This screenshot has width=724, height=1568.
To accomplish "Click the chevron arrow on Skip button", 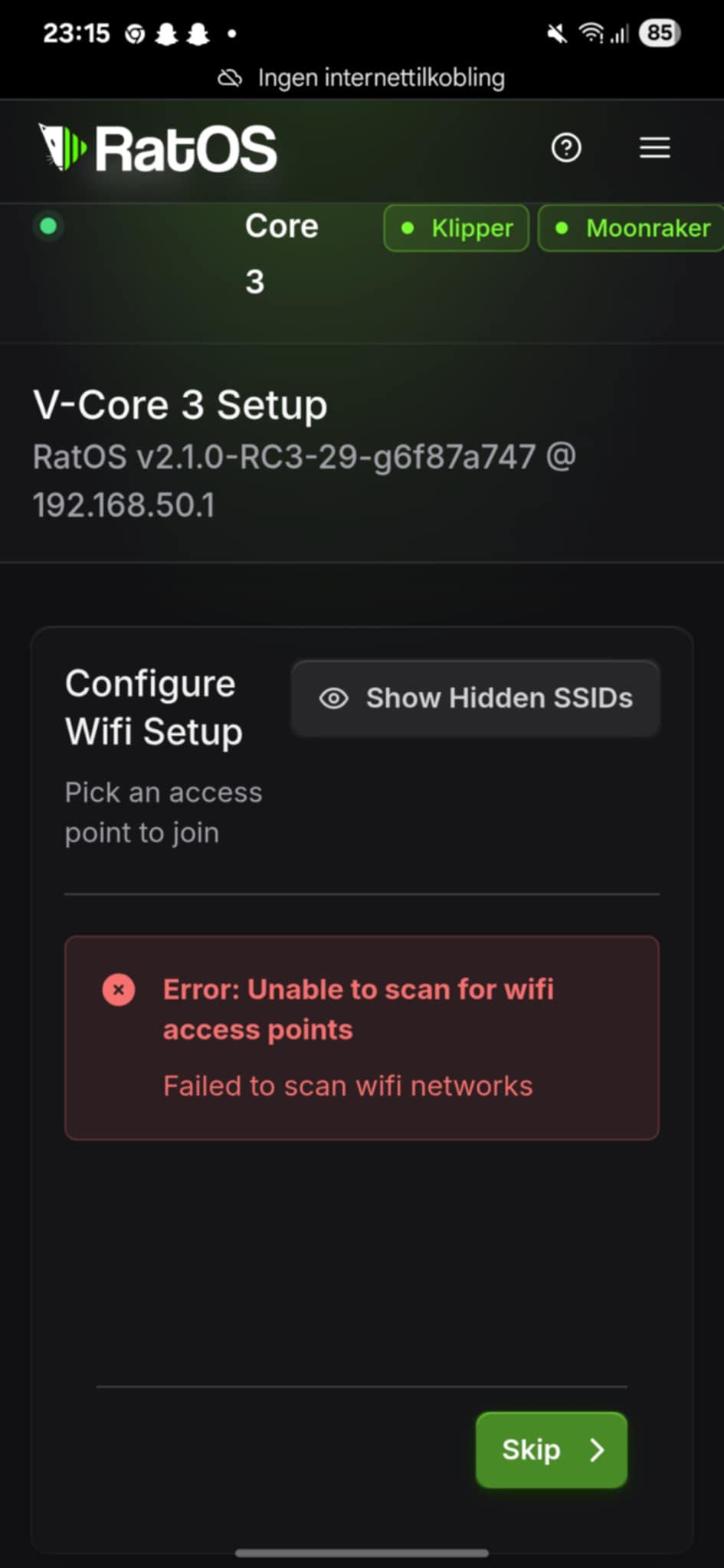I will pos(598,1449).
